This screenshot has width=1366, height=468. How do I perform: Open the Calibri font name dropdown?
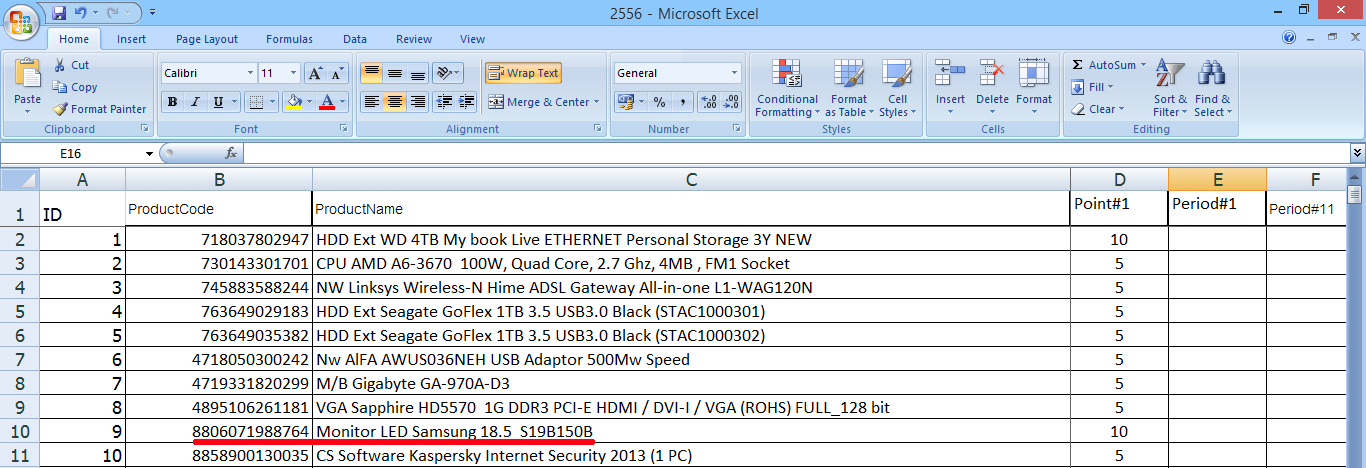pos(249,73)
